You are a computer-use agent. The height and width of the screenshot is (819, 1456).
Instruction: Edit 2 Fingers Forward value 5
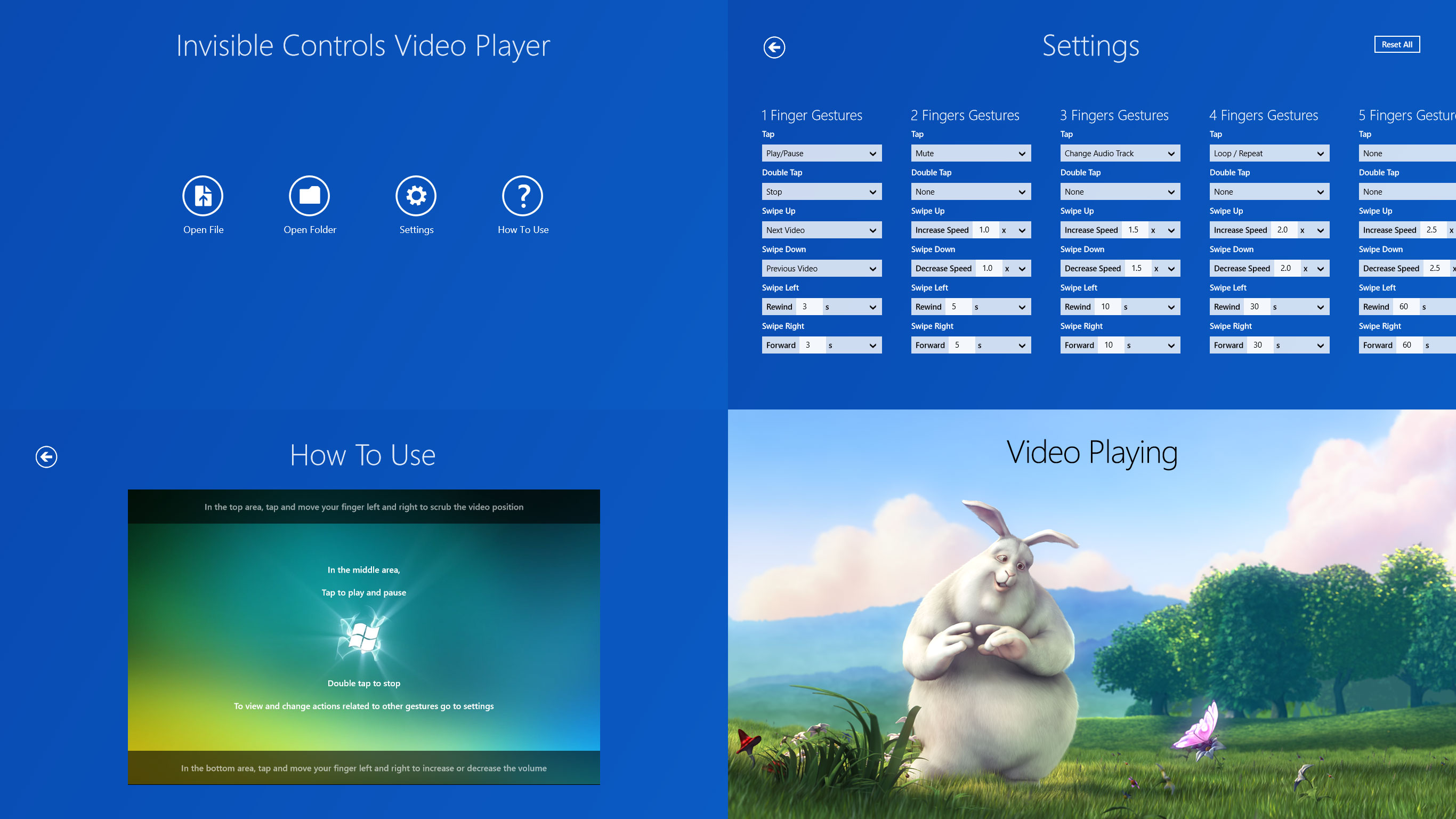[961, 345]
